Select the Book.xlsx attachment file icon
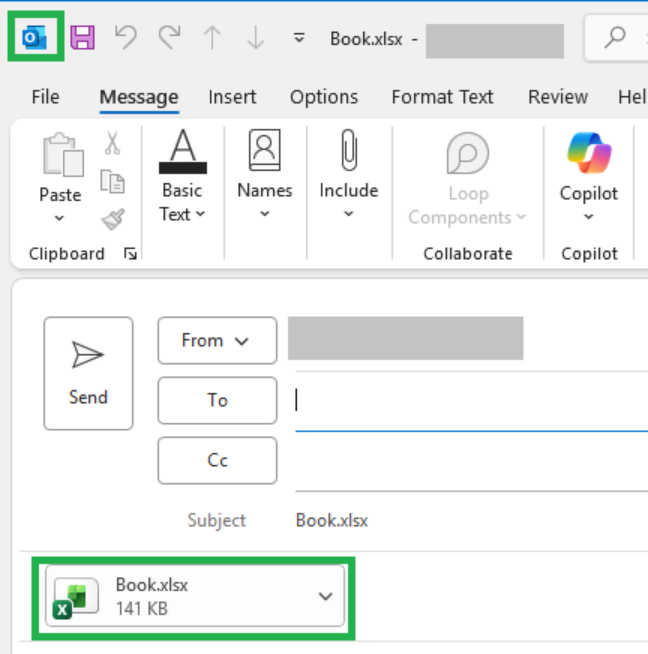 (75, 599)
